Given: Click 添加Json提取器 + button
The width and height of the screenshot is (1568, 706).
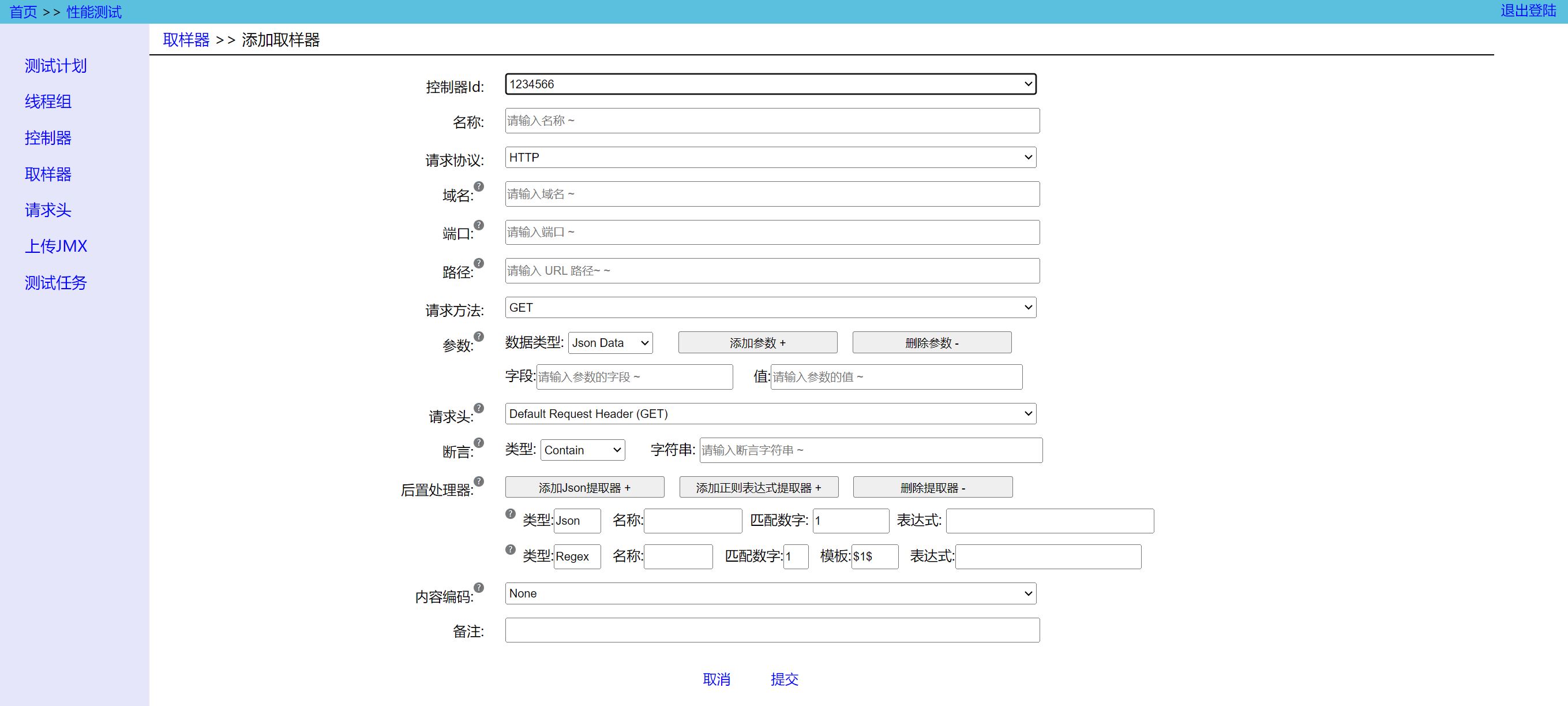Looking at the screenshot, I should coord(584,487).
